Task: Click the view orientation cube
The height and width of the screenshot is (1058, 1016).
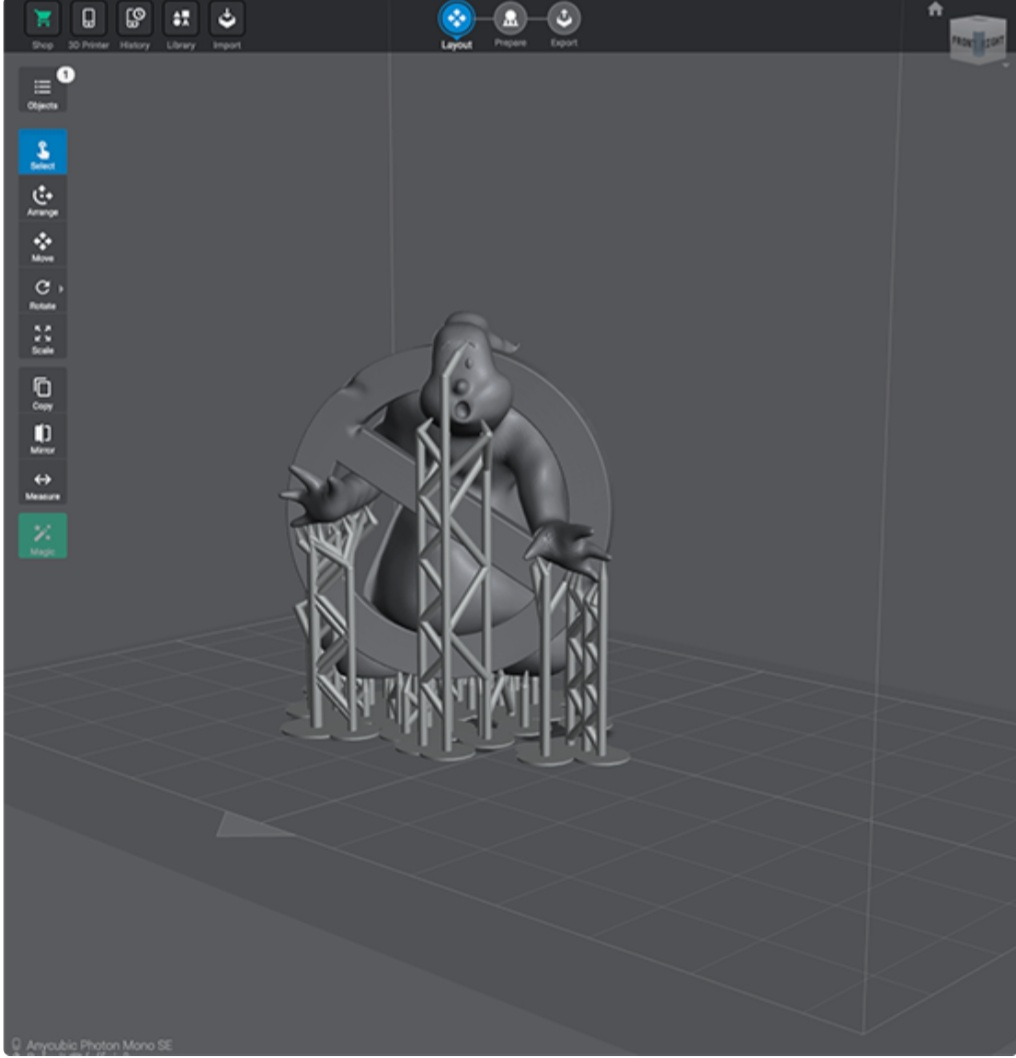Action: coord(978,40)
